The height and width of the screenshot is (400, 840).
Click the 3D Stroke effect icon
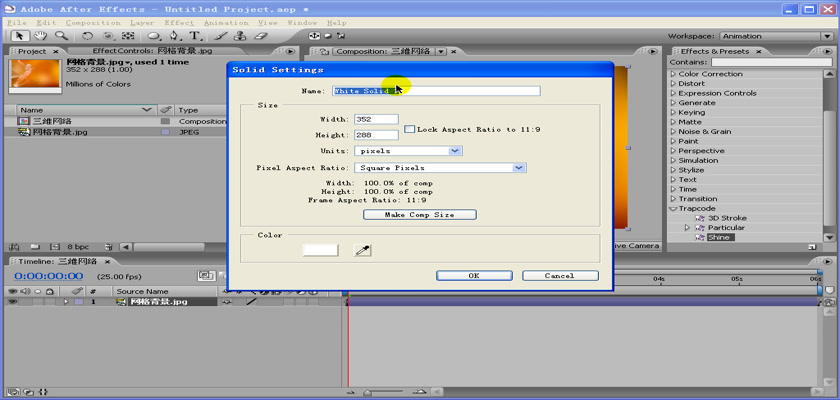point(699,218)
